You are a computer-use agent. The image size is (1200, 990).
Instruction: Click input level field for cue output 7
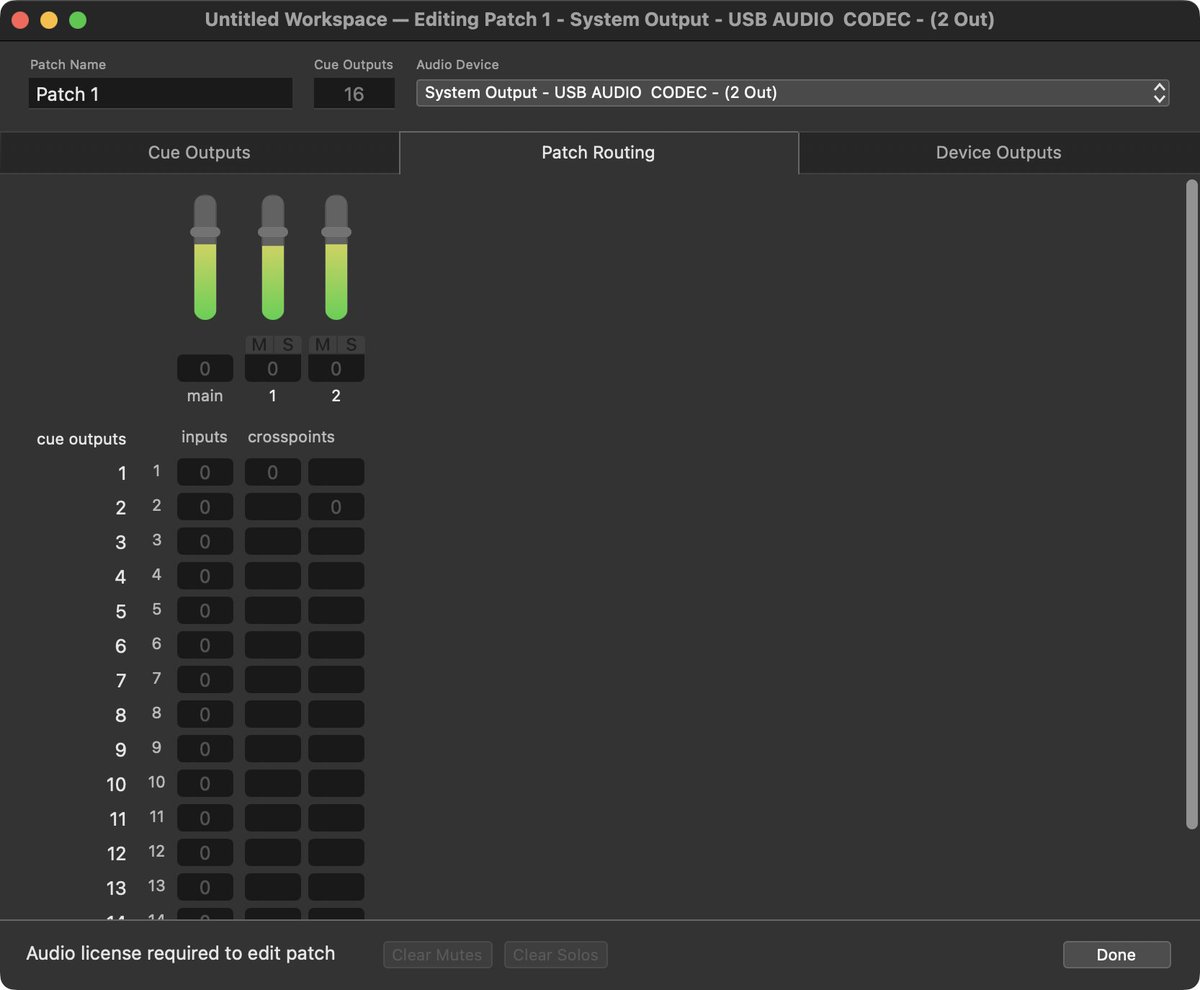[x=205, y=680]
